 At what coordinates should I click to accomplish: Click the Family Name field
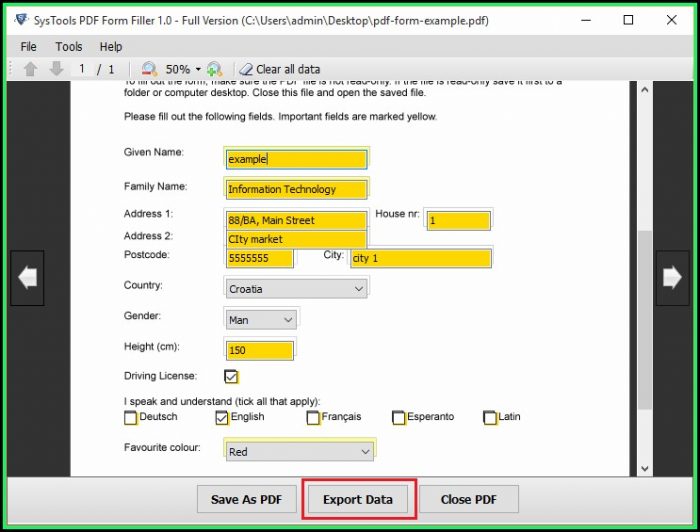click(296, 189)
